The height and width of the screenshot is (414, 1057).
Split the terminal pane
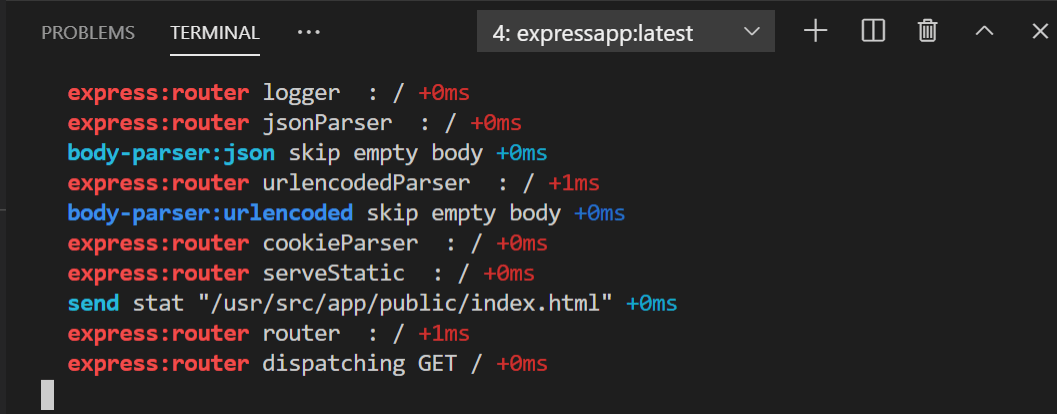(873, 32)
